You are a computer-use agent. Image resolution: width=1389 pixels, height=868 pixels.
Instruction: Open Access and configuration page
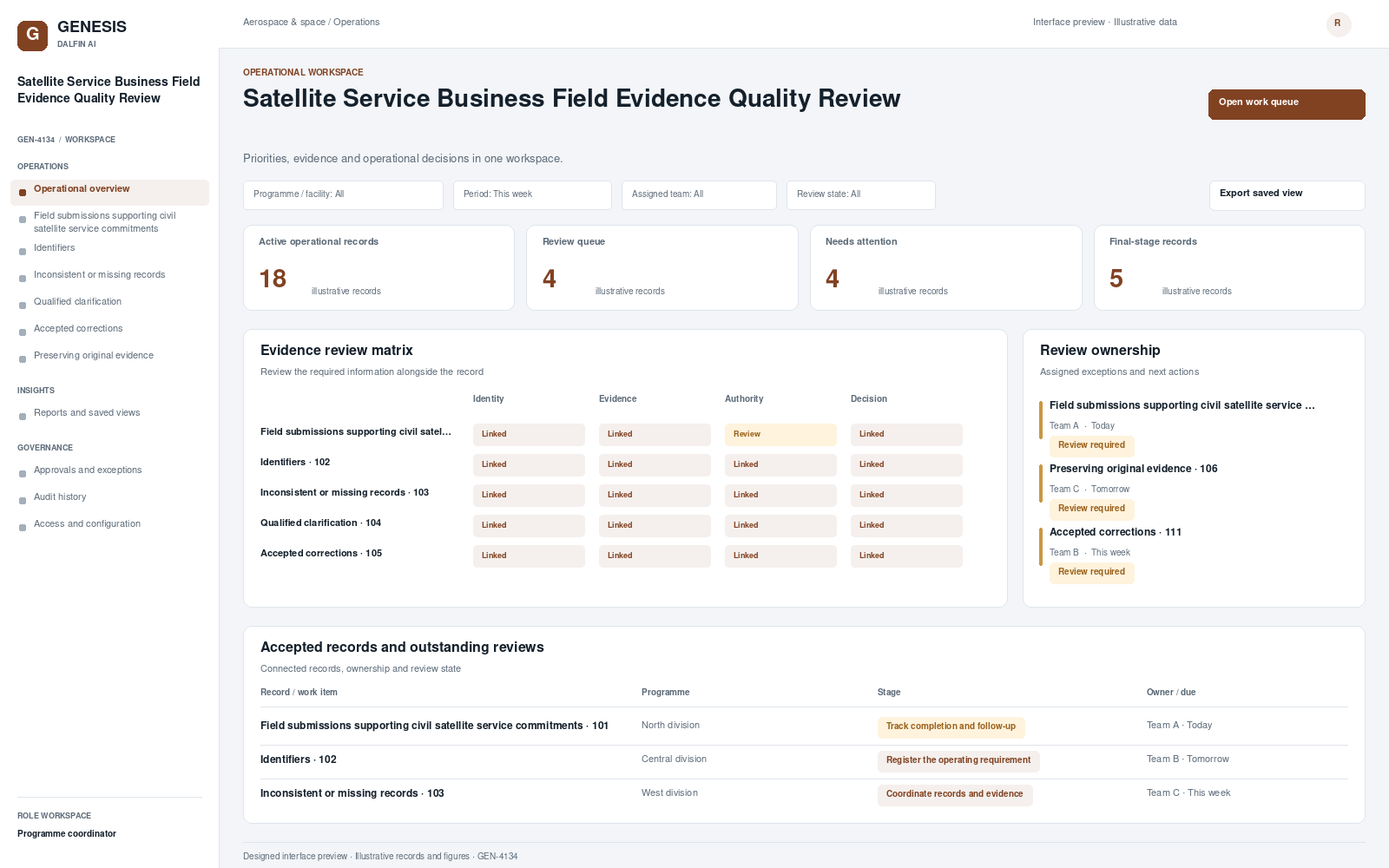coord(109,524)
